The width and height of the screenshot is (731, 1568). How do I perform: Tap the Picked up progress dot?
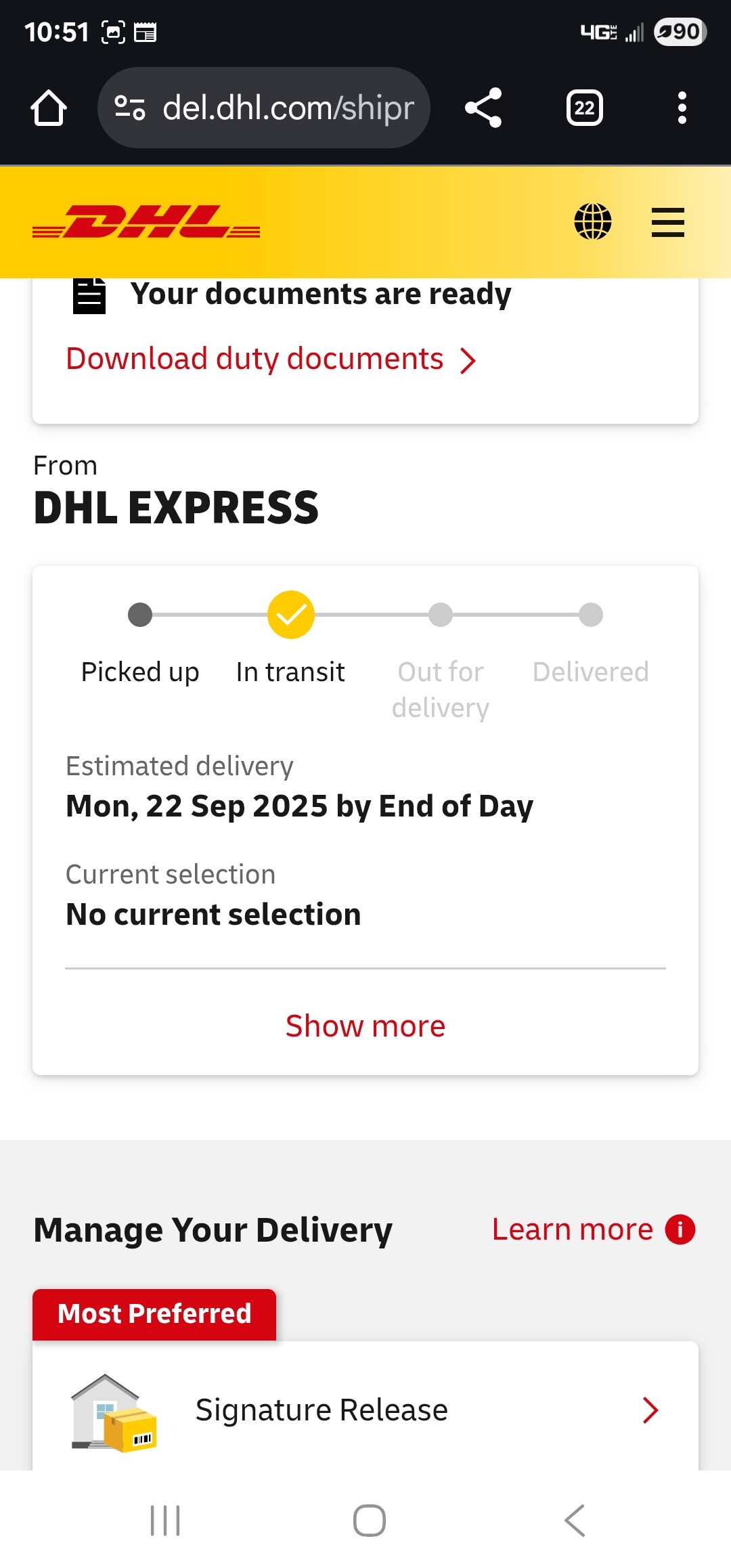[x=140, y=615]
